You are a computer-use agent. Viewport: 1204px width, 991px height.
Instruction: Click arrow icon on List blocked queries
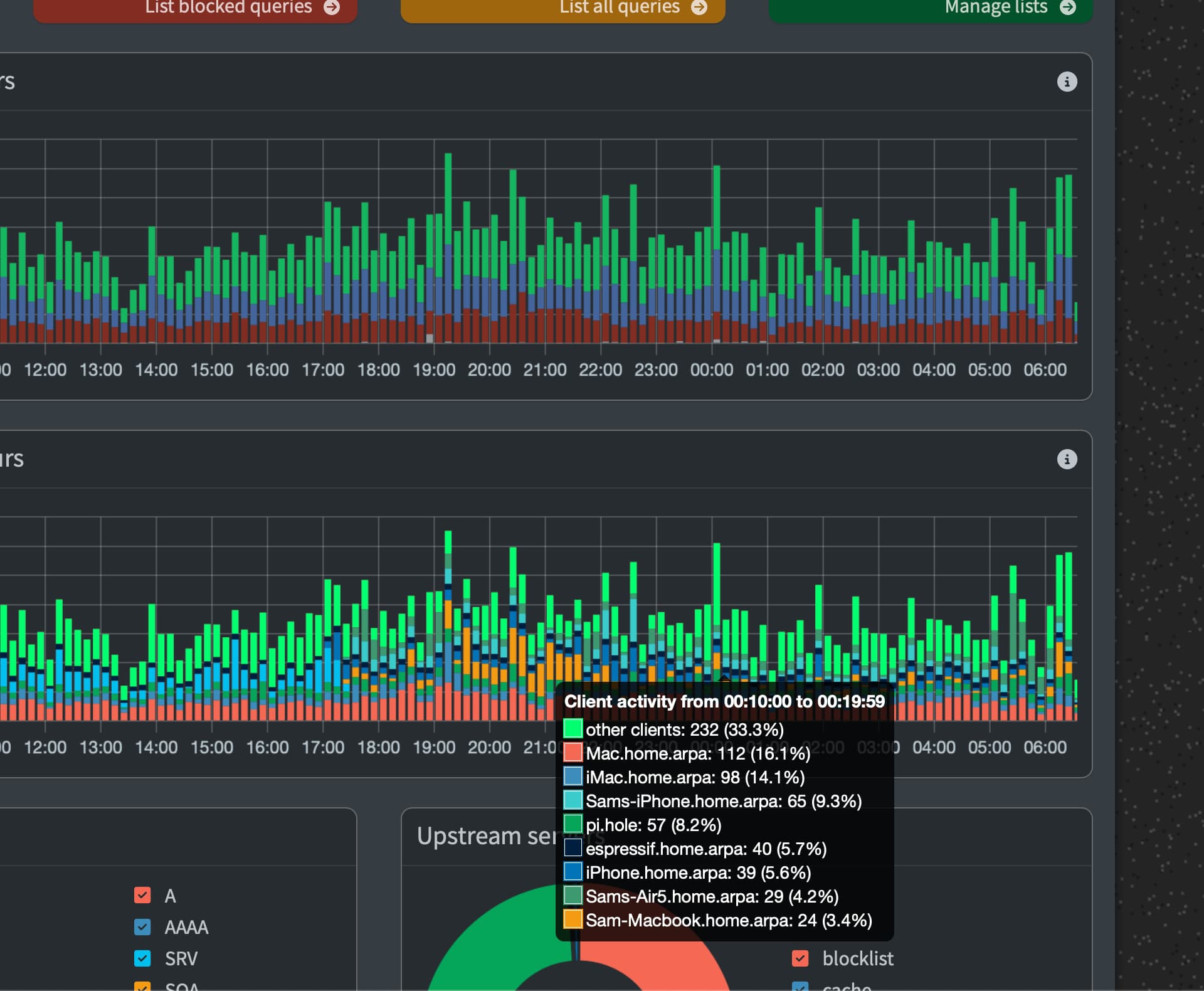[x=332, y=7]
